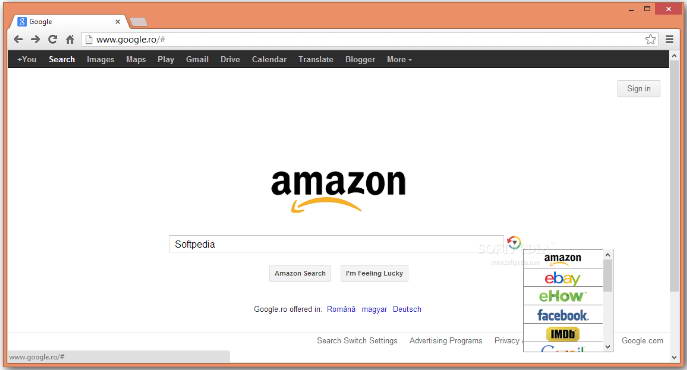Click down arrow of the switcher list scrollbar
The width and height of the screenshot is (687, 370).
tap(608, 347)
